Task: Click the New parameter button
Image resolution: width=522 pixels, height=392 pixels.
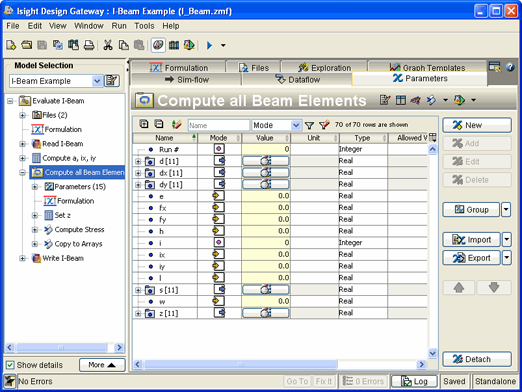Action: (477, 125)
